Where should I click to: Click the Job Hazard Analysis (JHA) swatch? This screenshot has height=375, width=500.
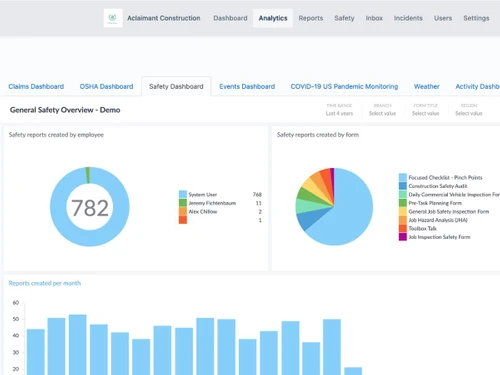(x=403, y=220)
